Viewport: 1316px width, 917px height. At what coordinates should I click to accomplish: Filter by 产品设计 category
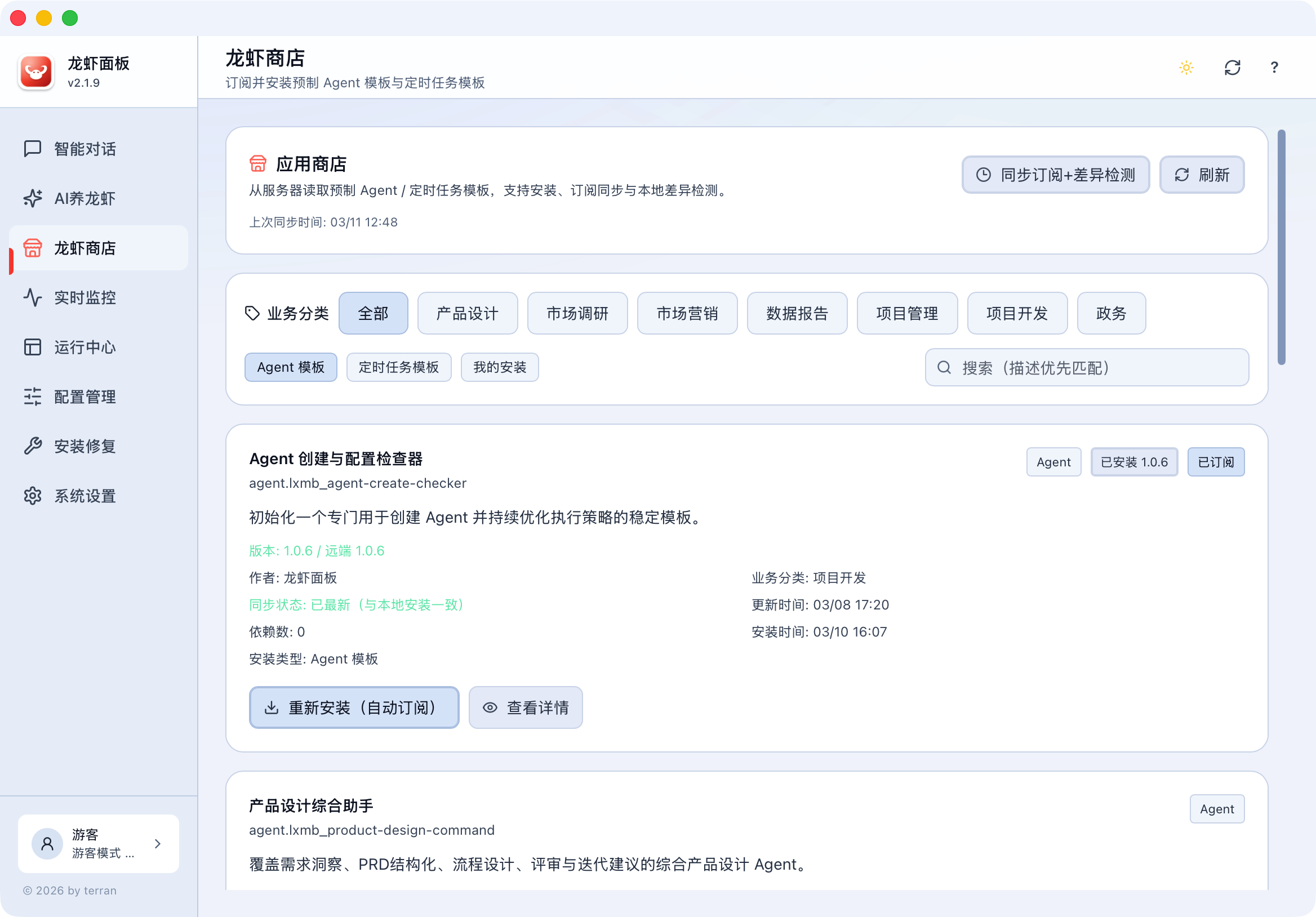click(x=467, y=314)
